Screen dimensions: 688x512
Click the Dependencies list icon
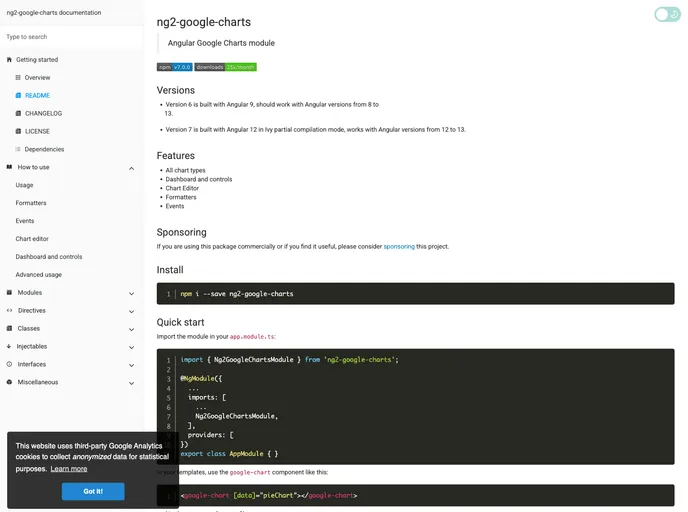coord(18,149)
